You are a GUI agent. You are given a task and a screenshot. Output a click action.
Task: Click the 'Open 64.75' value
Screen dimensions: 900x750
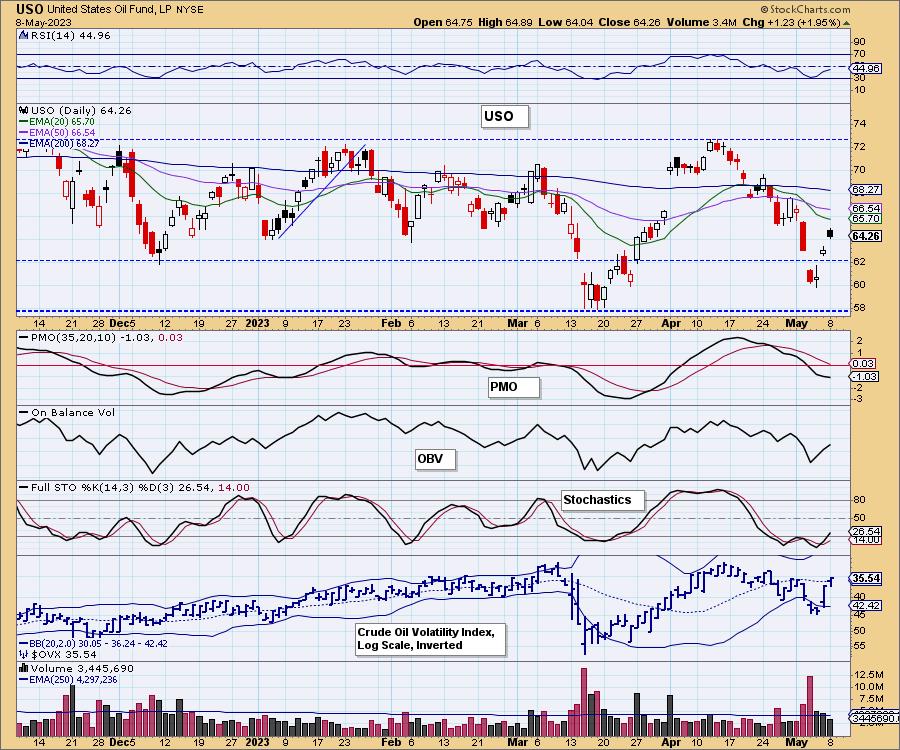(443, 22)
